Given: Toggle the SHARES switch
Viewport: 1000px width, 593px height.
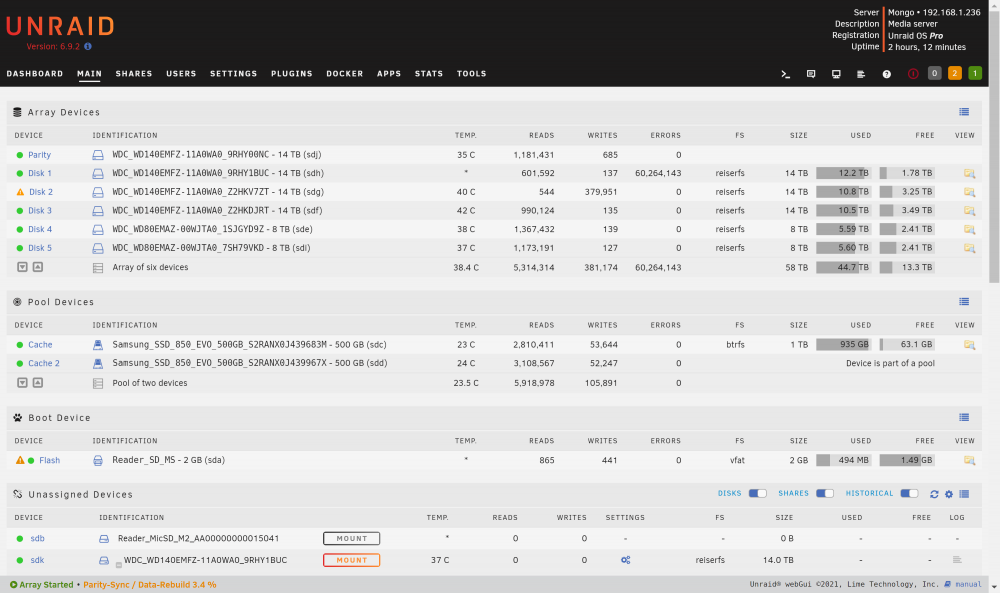Looking at the screenshot, I should point(825,494).
